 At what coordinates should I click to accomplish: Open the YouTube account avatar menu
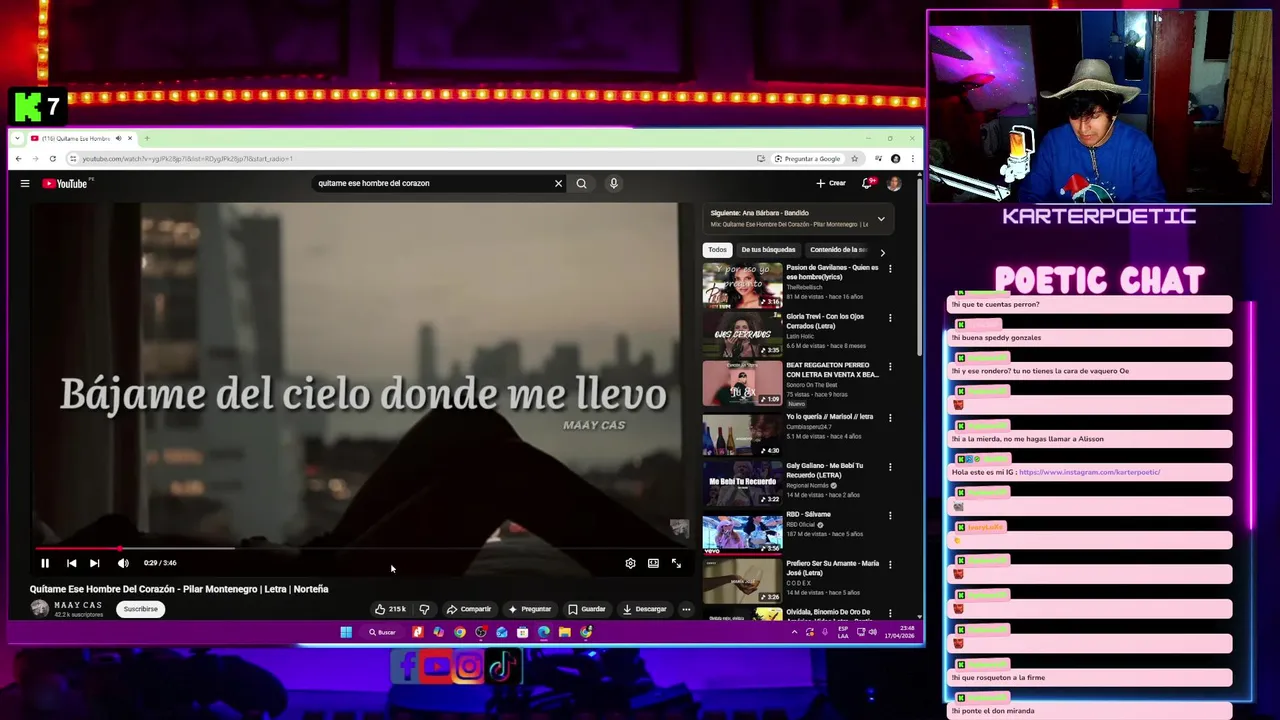coord(894,183)
